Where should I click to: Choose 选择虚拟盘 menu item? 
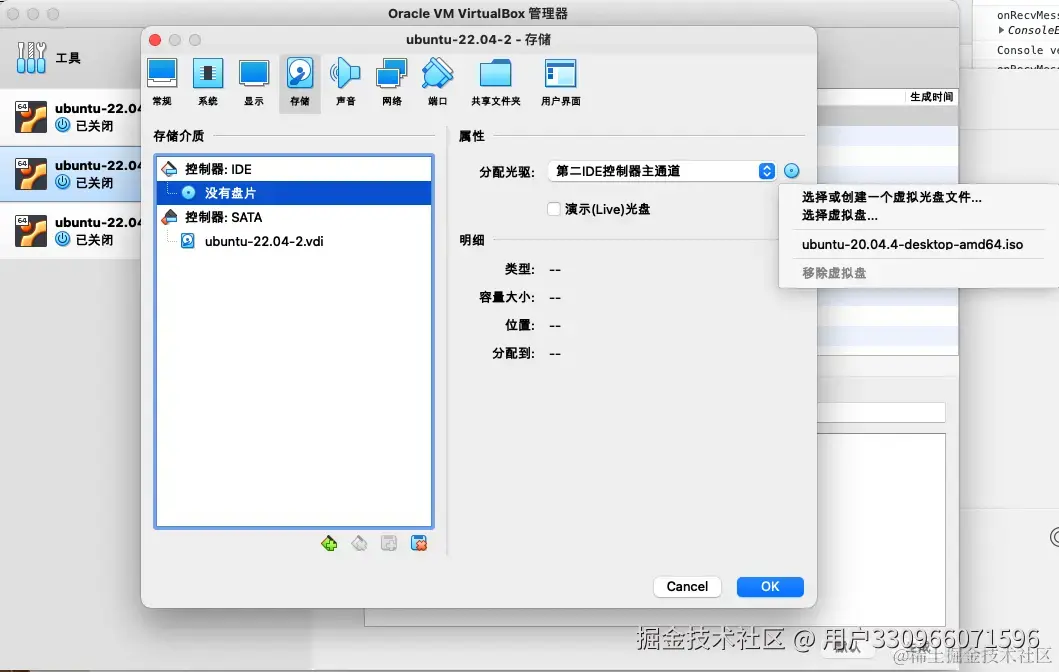point(840,215)
